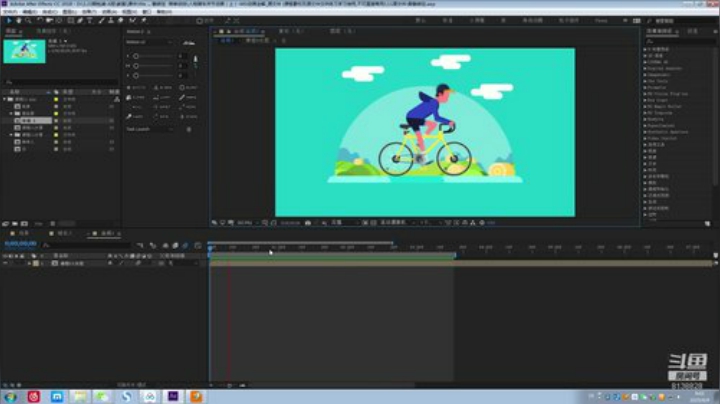720x404 pixels.
Task: Expand the CINEMA 4D effects category
Action: pos(645,62)
